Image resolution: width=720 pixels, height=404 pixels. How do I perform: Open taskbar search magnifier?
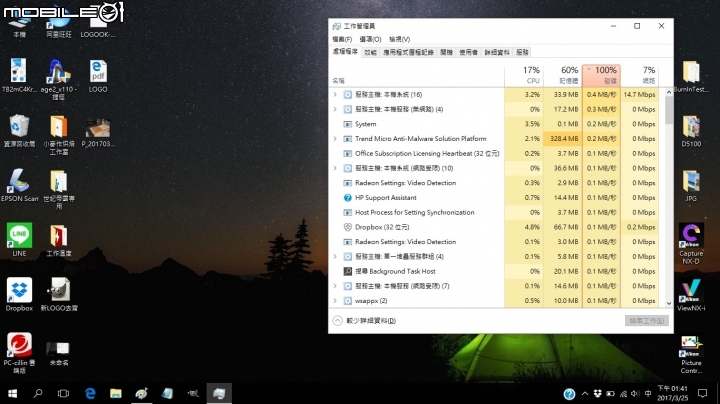[38, 393]
